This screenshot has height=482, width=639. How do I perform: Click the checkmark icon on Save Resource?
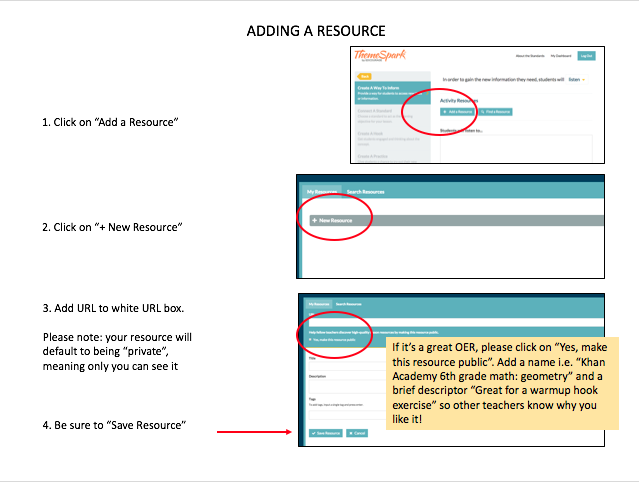[x=313, y=433]
